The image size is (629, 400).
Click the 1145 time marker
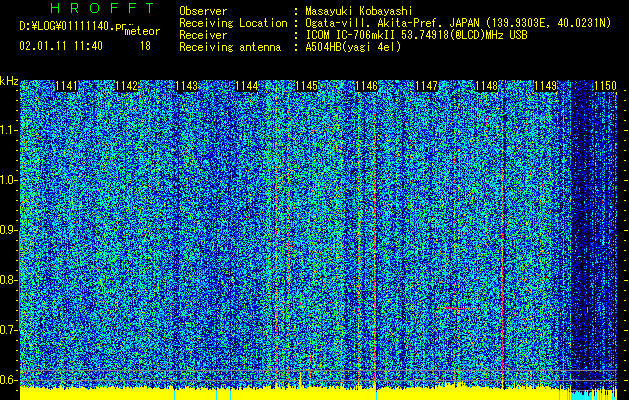point(306,86)
